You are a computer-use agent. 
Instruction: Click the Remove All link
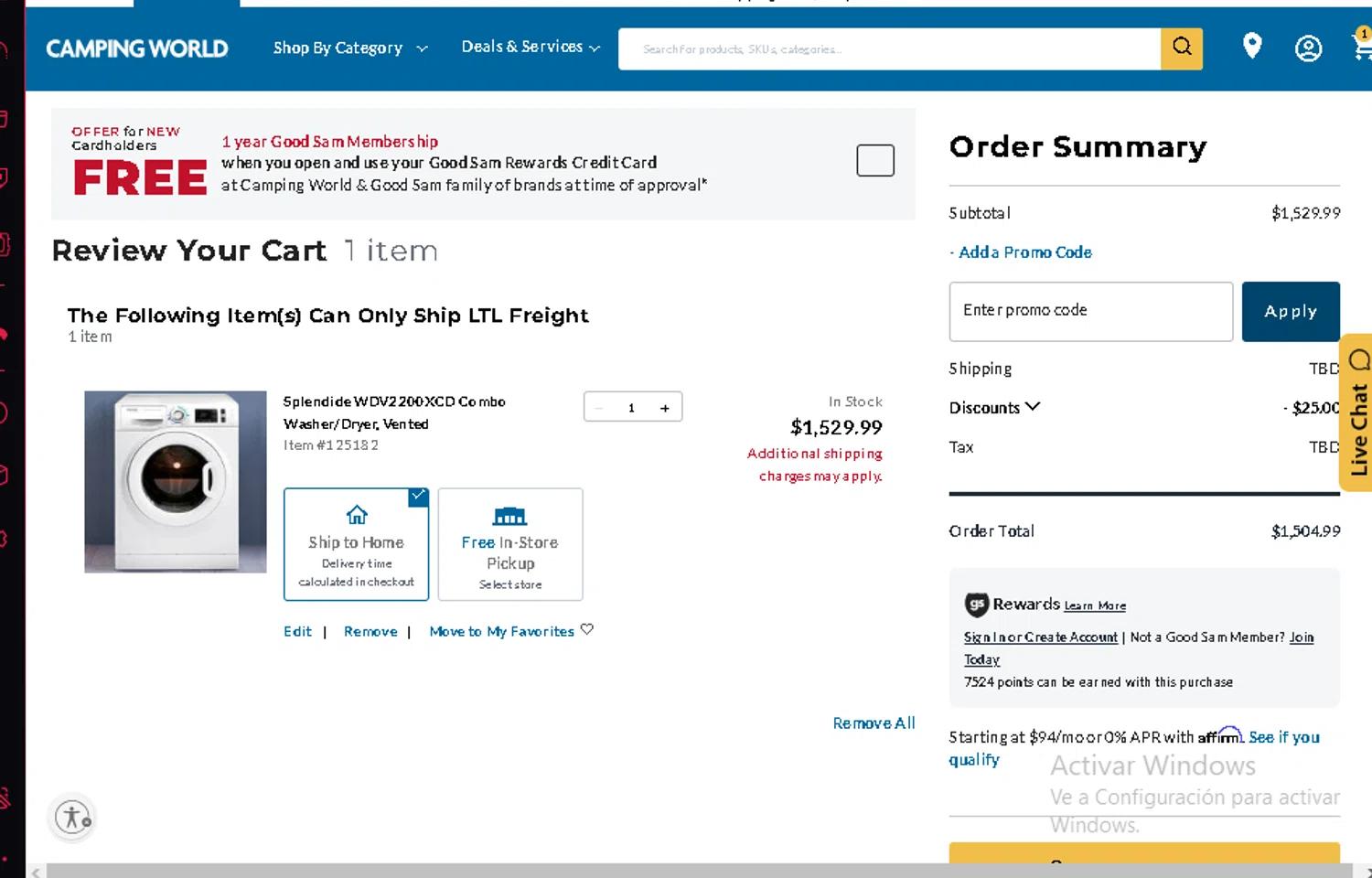pos(874,723)
